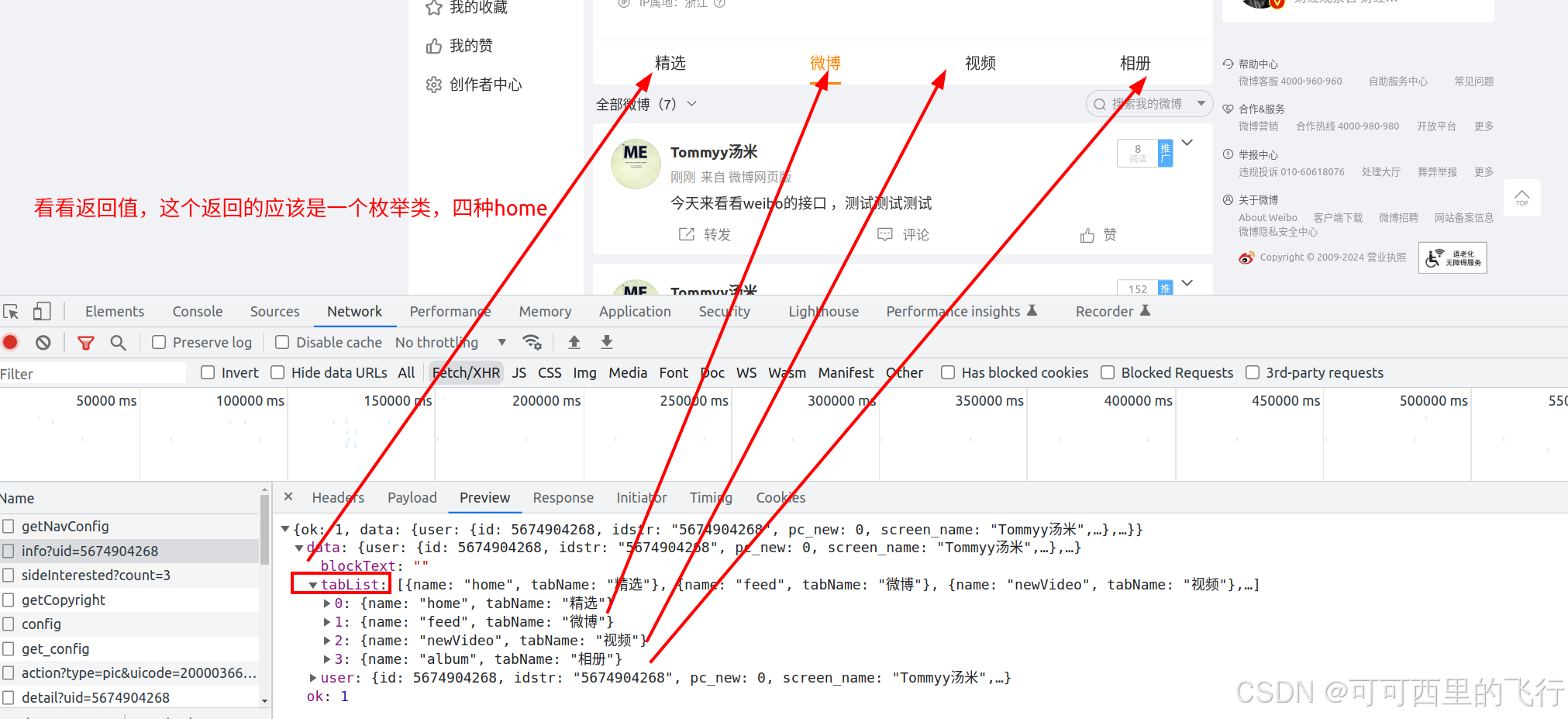1568x719 pixels.
Task: Open the No throttling dropdown
Action: [450, 342]
